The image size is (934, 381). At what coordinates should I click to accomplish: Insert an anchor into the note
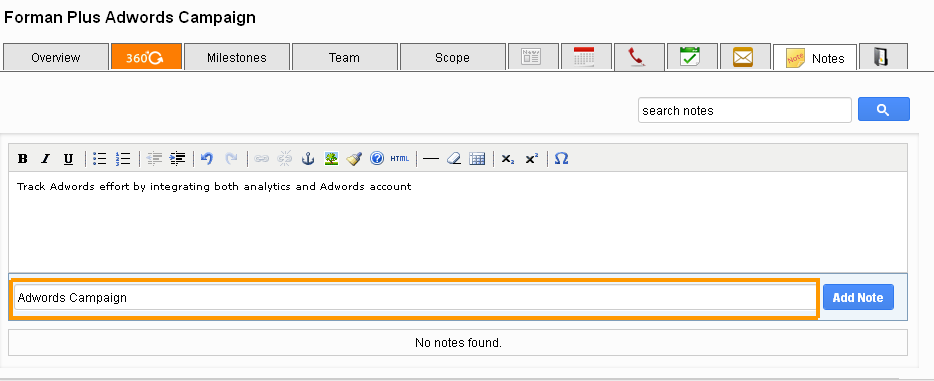point(308,158)
